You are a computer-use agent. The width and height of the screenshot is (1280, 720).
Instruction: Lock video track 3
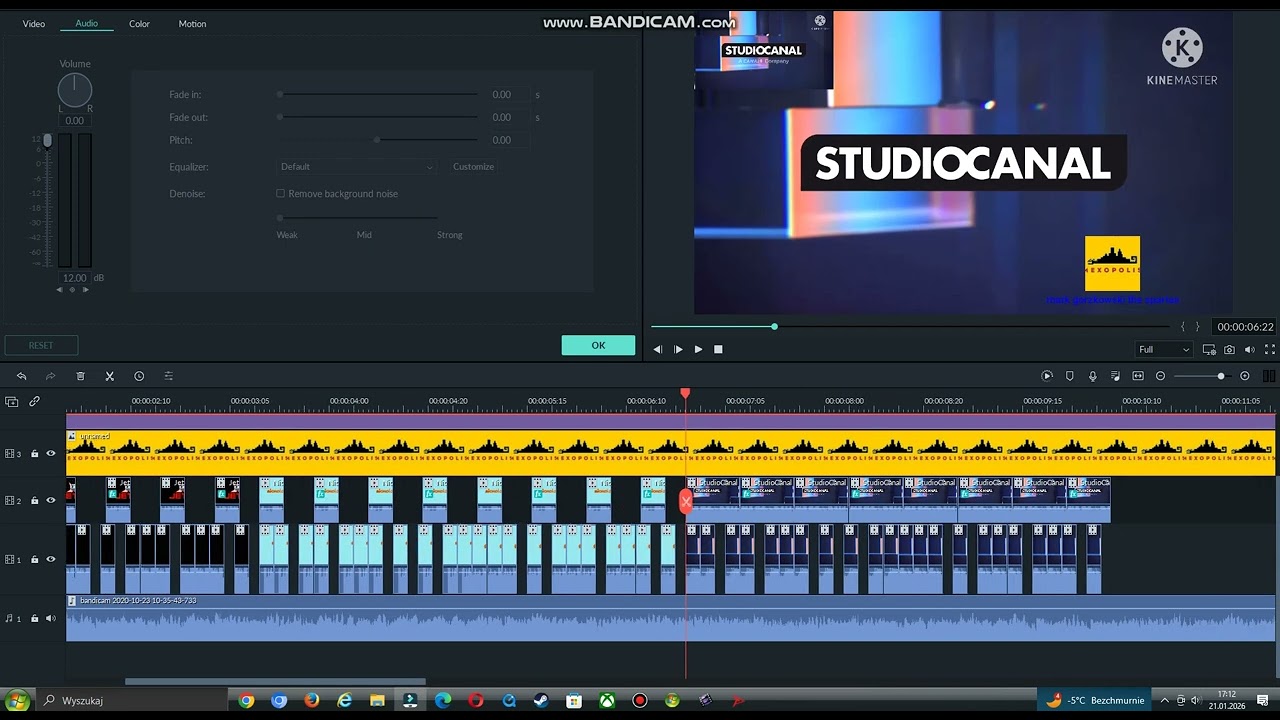pos(34,453)
